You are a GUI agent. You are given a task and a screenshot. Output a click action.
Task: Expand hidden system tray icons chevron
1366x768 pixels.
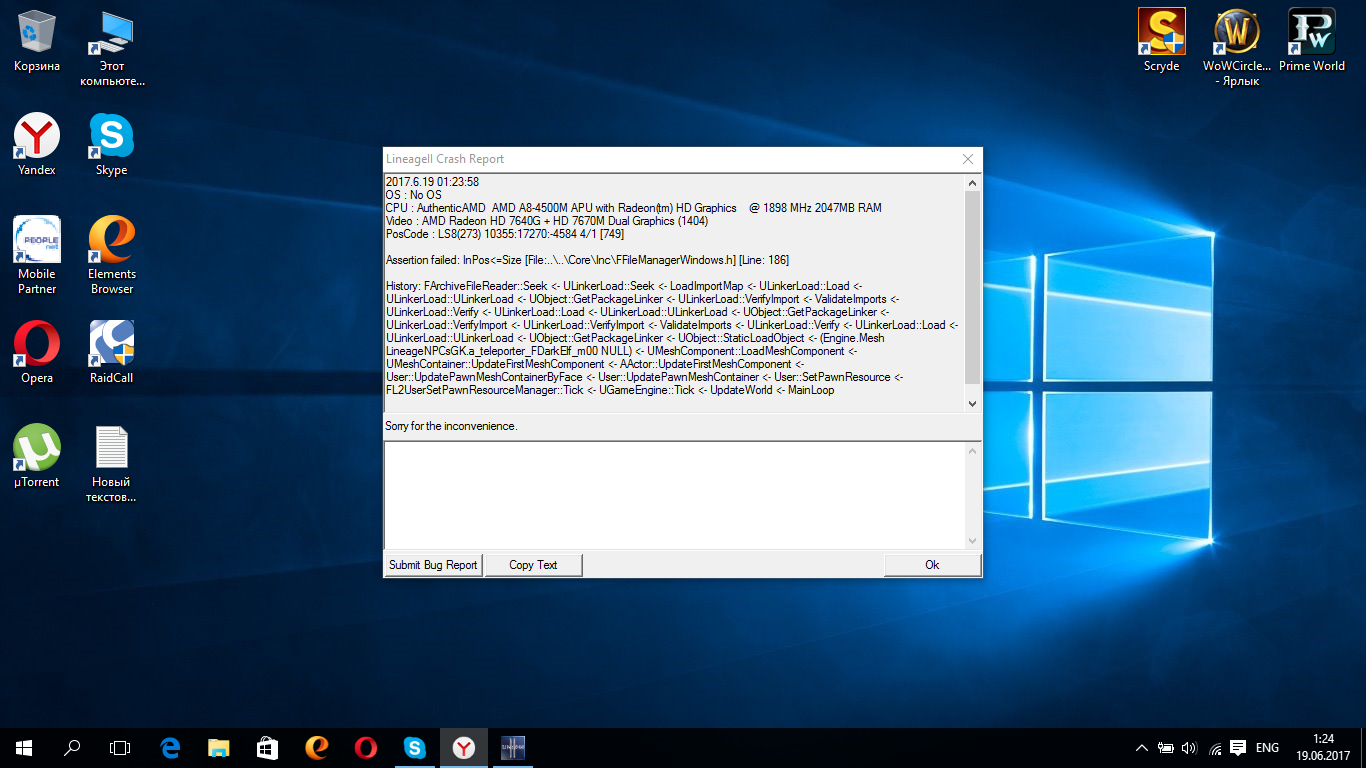click(x=1142, y=748)
